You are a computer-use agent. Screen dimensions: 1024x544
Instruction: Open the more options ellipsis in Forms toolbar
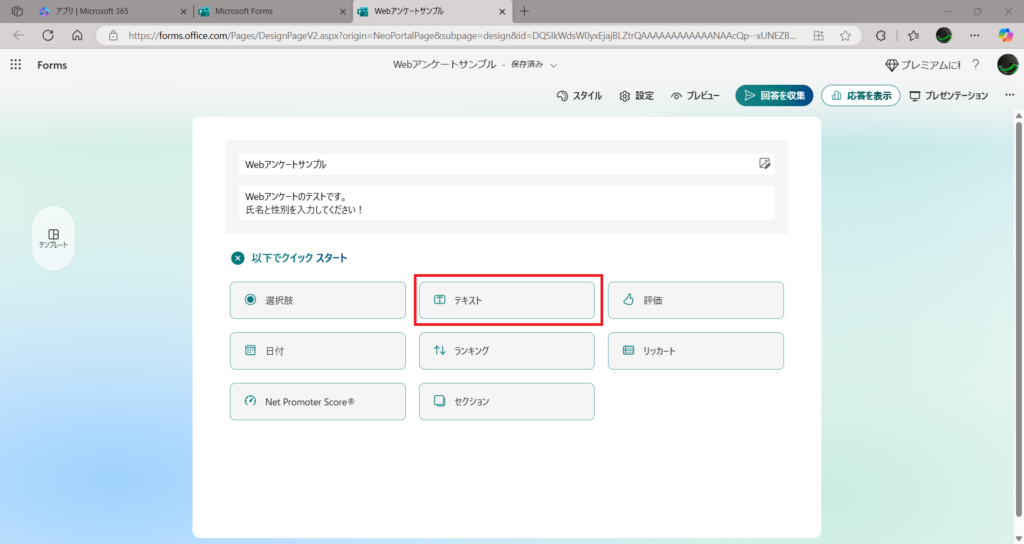1007,96
